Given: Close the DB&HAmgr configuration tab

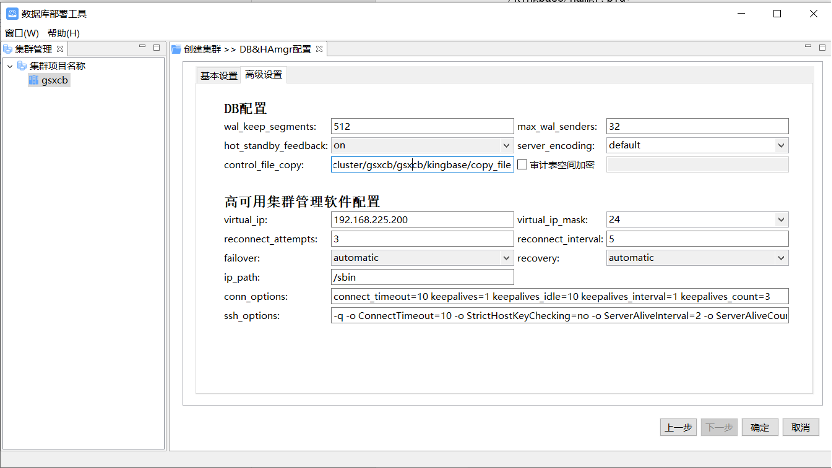Looking at the screenshot, I should (319, 49).
